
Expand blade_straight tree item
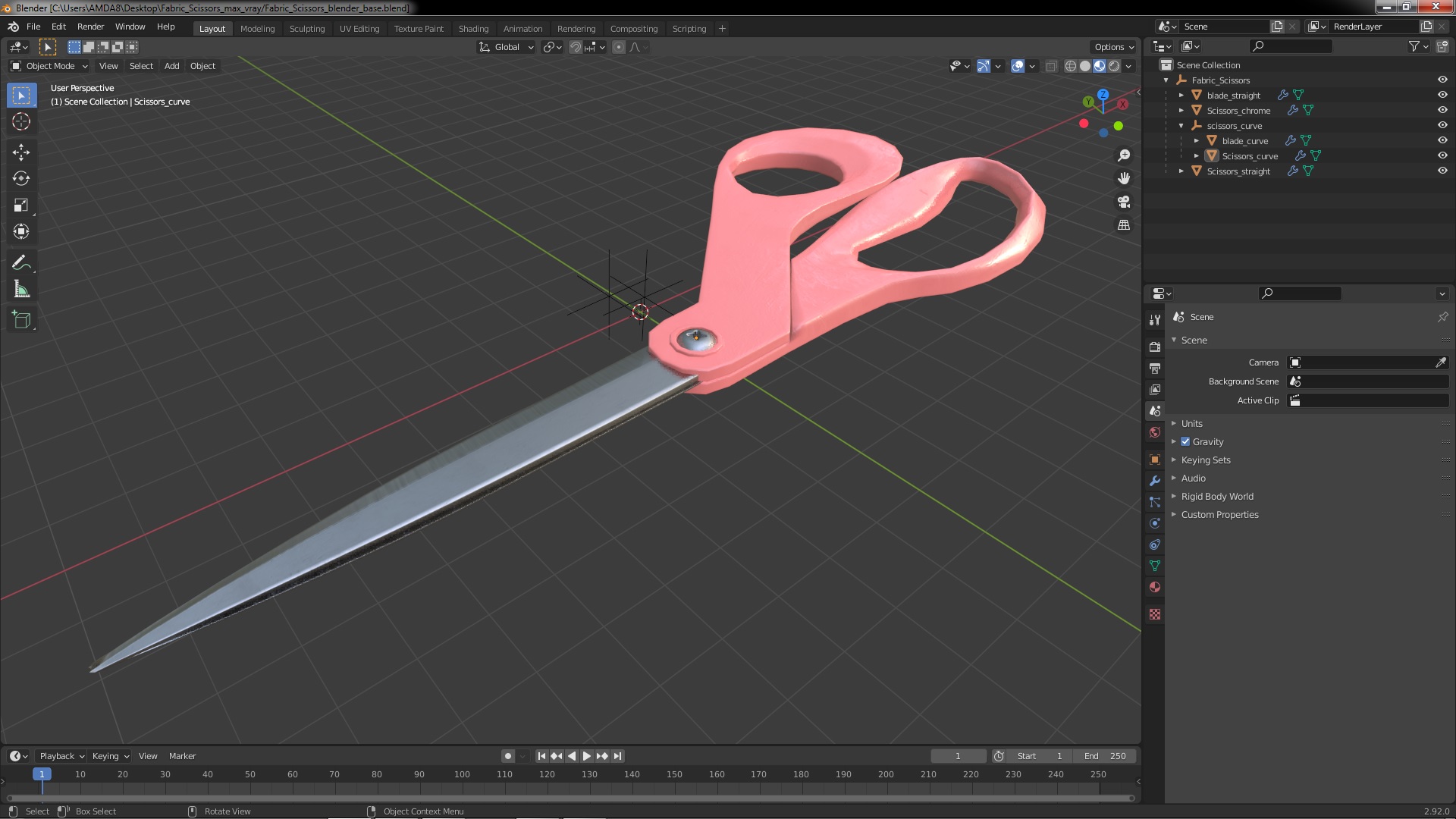[x=1181, y=95]
